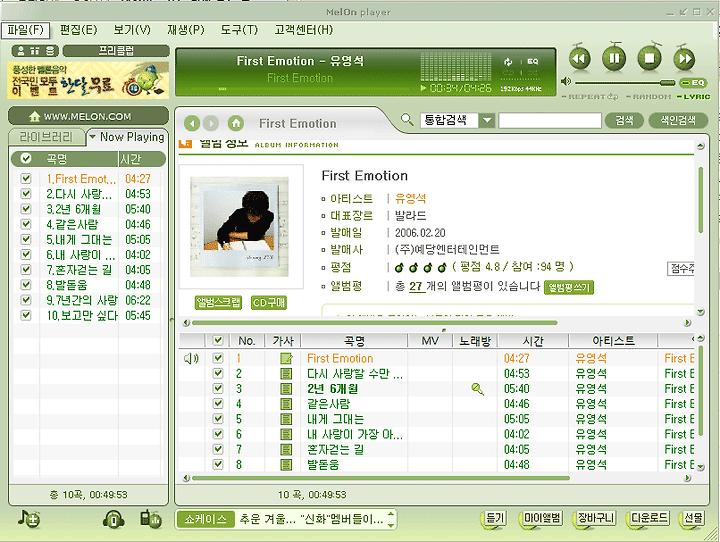This screenshot has width=720, height=542.
Task: Click the 듣기 button
Action: pyautogui.click(x=495, y=519)
